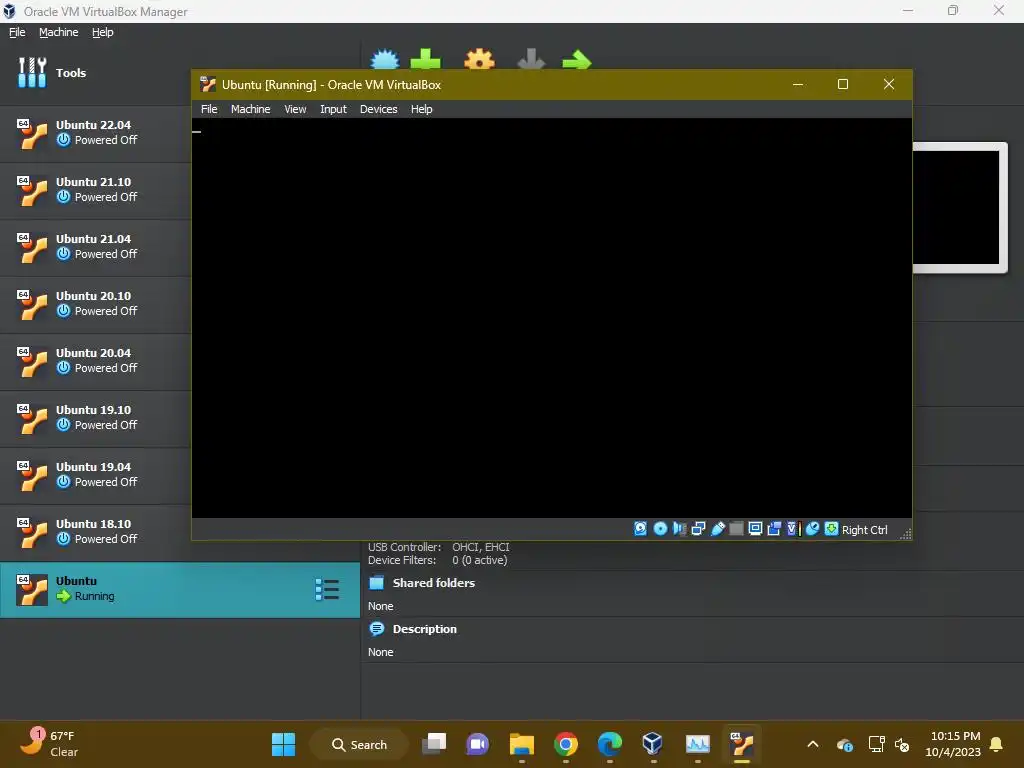1024x768 pixels.
Task: Click the taskbar Search box
Action: point(359,744)
